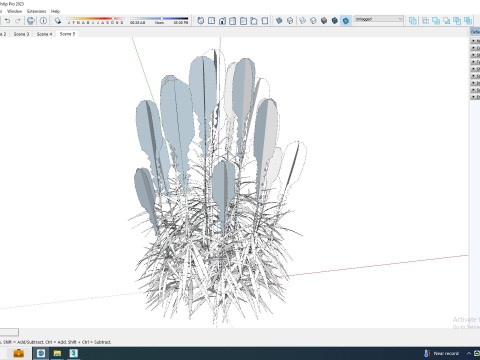Open the Untagged tag dropdown

pyautogui.click(x=379, y=19)
